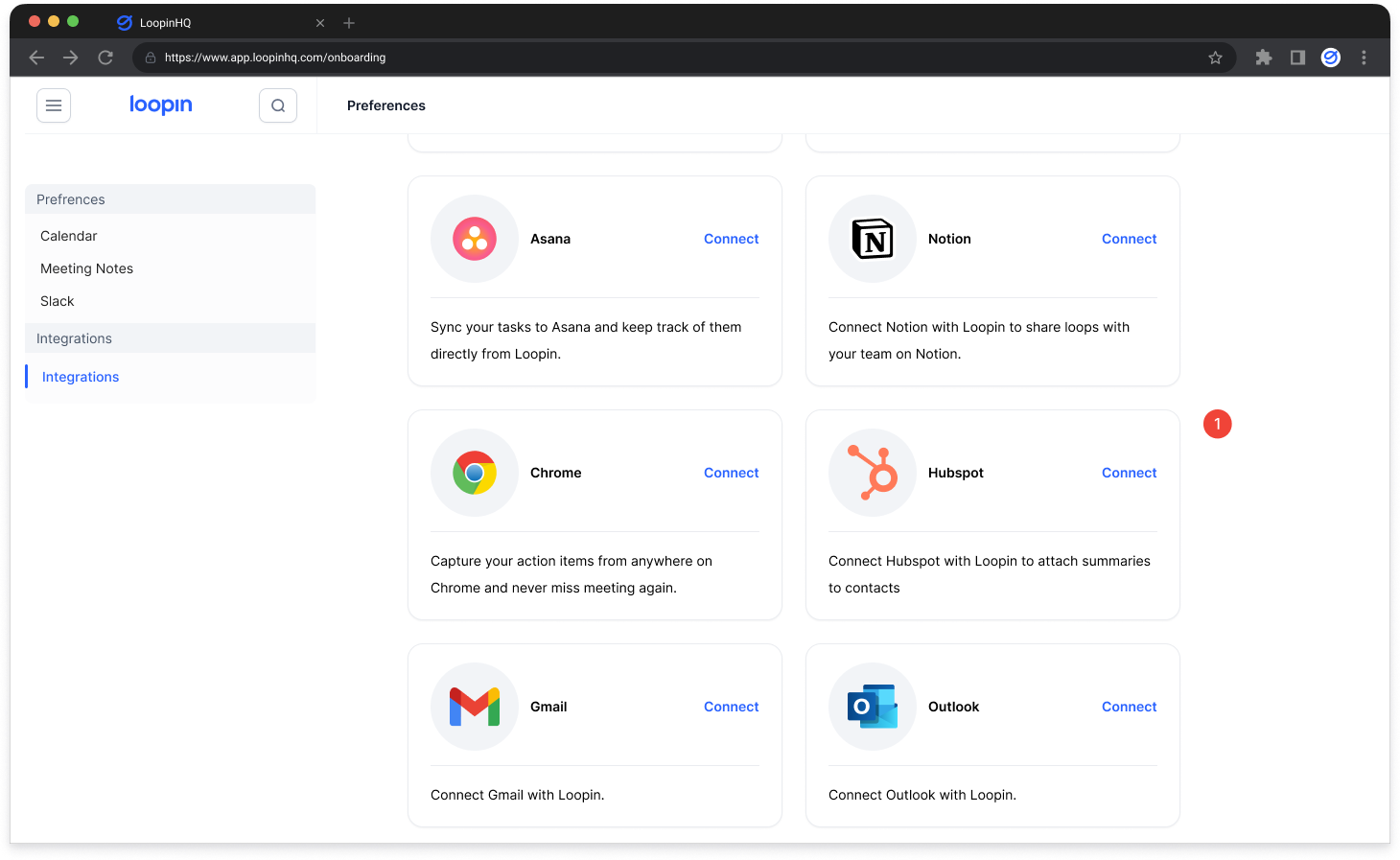Click the browser address bar URL
1400x860 pixels.
tap(275, 58)
